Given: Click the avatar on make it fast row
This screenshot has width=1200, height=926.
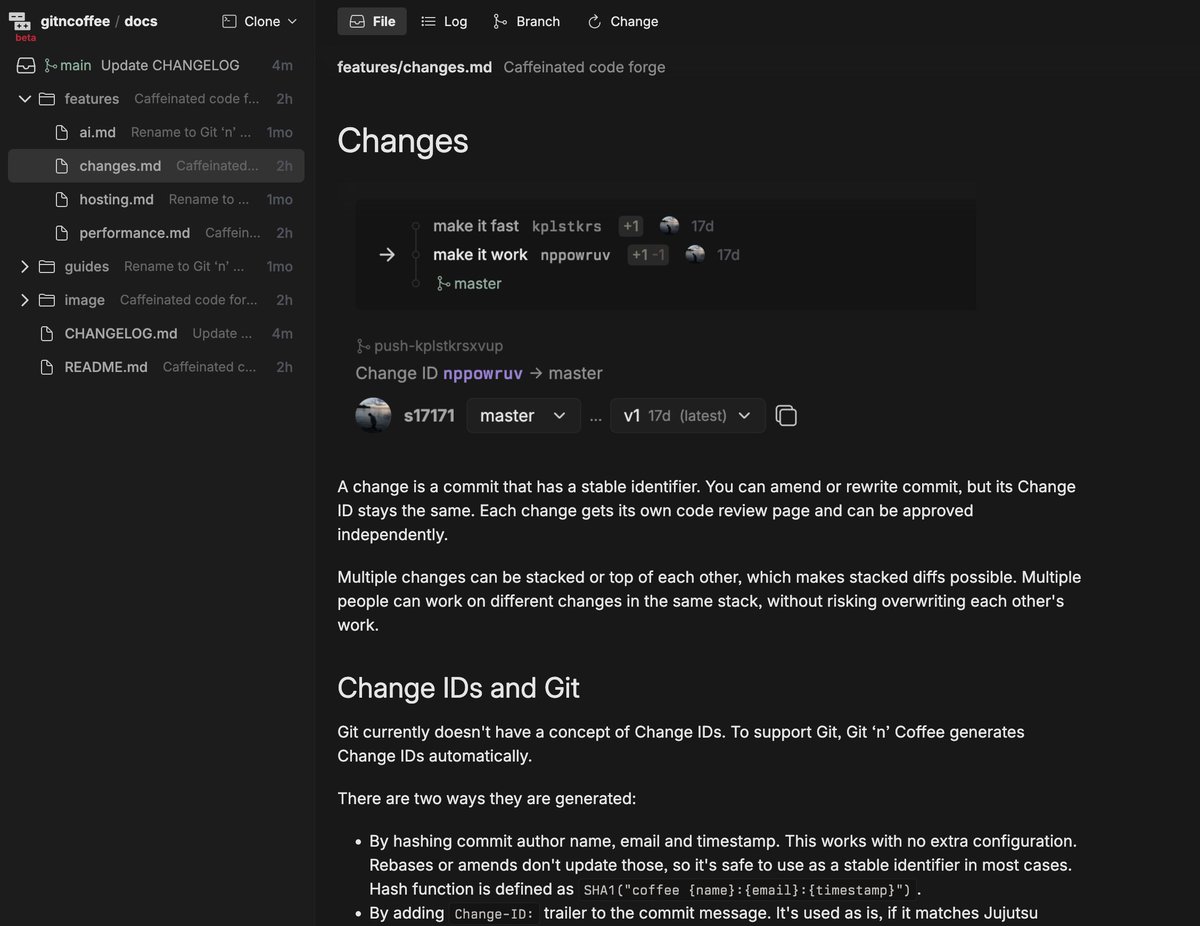Looking at the screenshot, I should point(670,226).
